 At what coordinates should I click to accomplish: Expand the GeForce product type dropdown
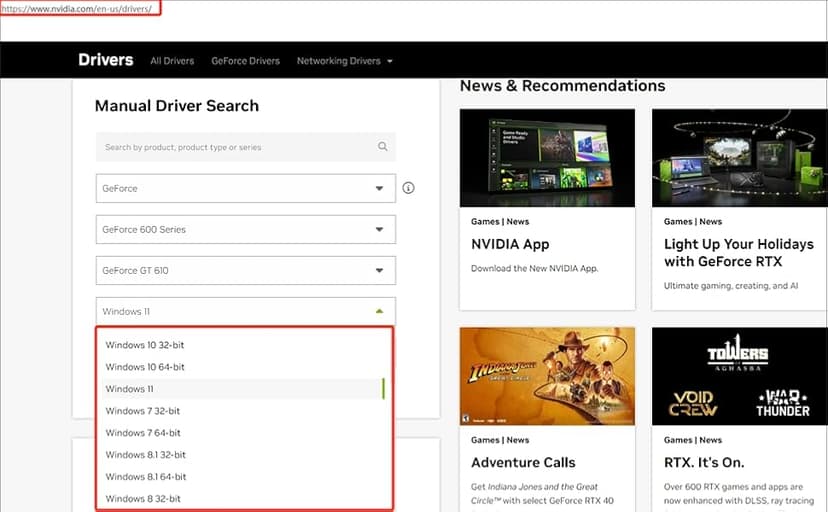pos(245,188)
